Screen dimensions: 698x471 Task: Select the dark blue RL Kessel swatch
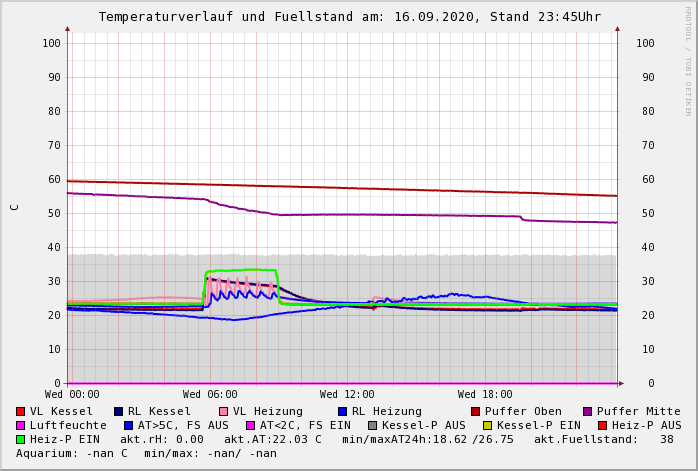pos(118,412)
